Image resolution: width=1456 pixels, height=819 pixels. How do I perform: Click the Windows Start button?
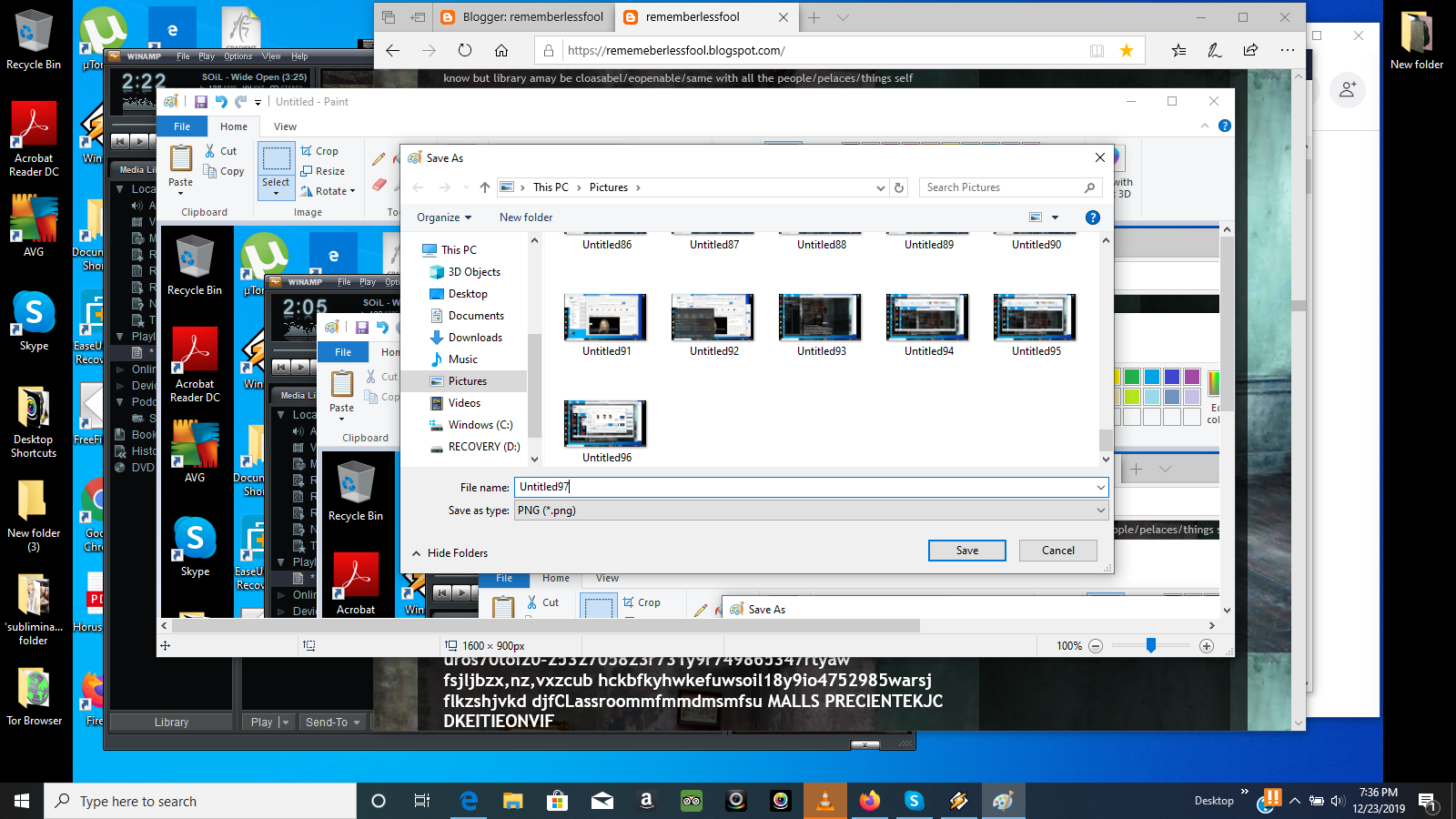tap(22, 801)
